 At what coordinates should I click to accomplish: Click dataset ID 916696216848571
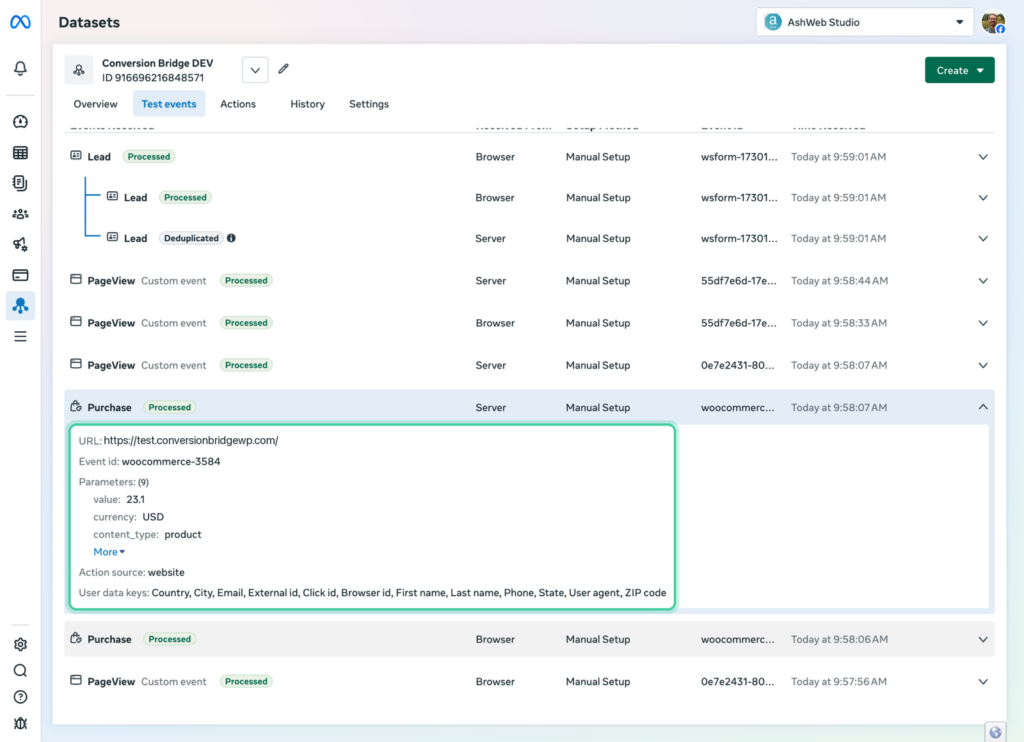[153, 77]
